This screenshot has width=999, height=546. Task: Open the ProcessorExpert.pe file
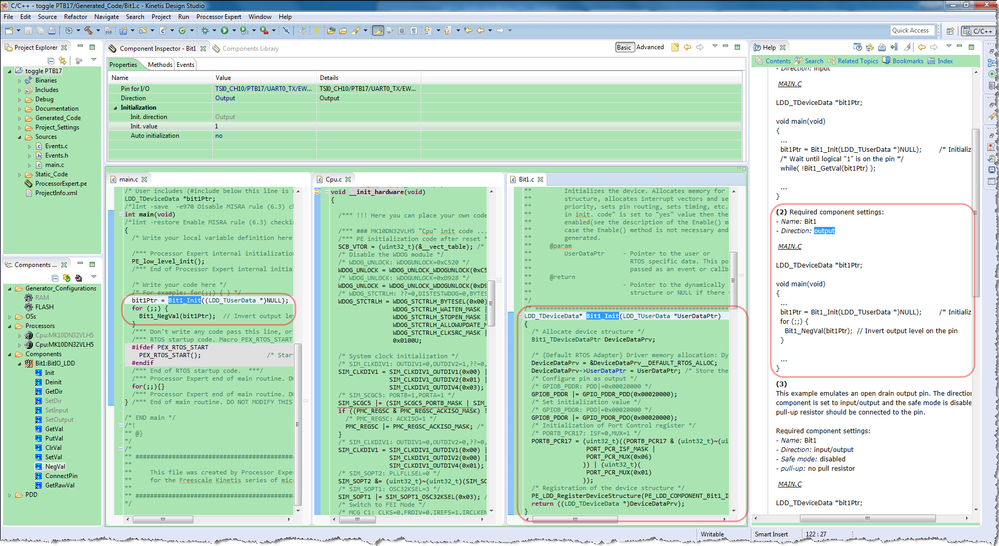pyautogui.click(x=60, y=184)
